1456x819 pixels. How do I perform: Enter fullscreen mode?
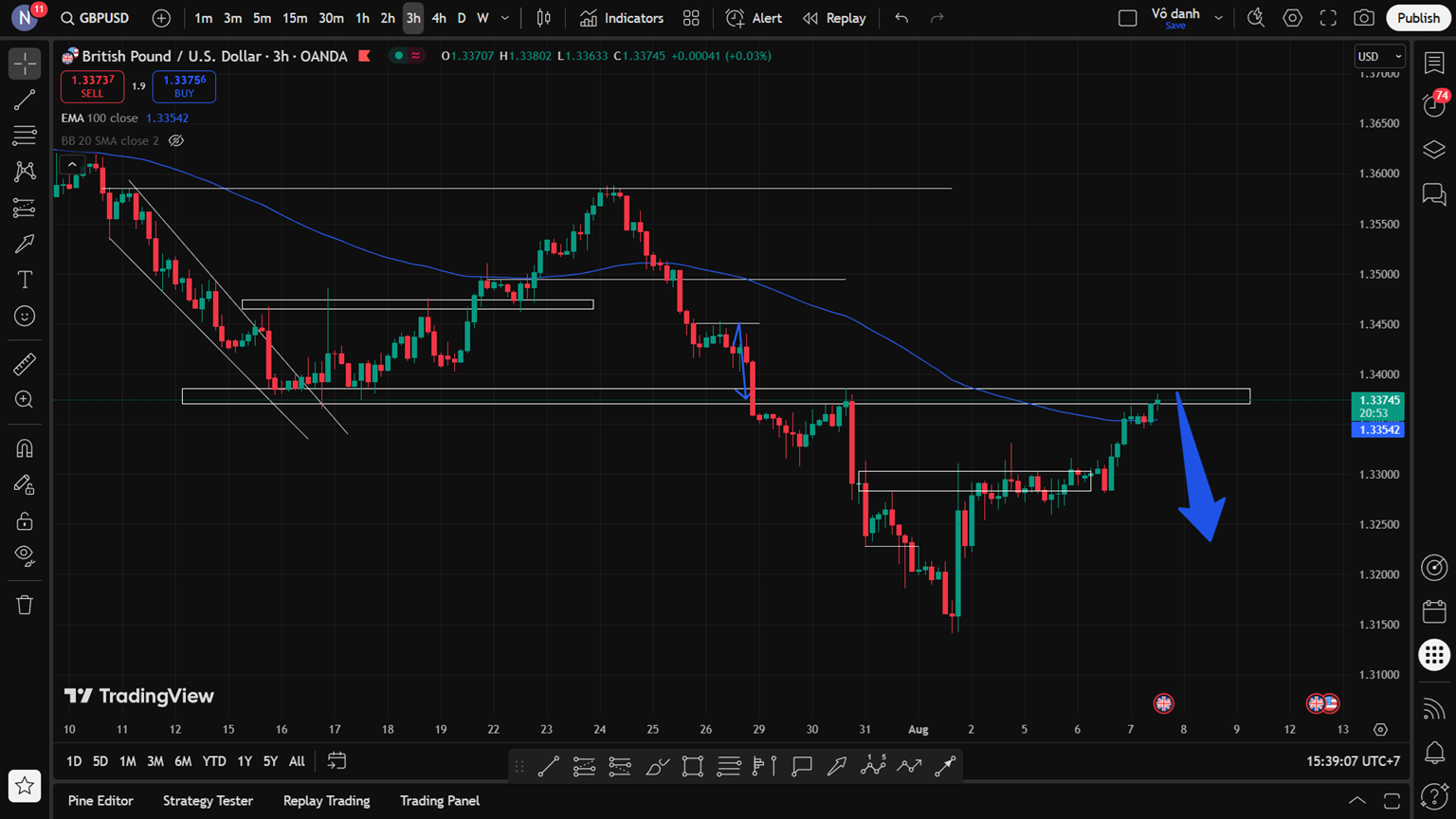(1328, 18)
